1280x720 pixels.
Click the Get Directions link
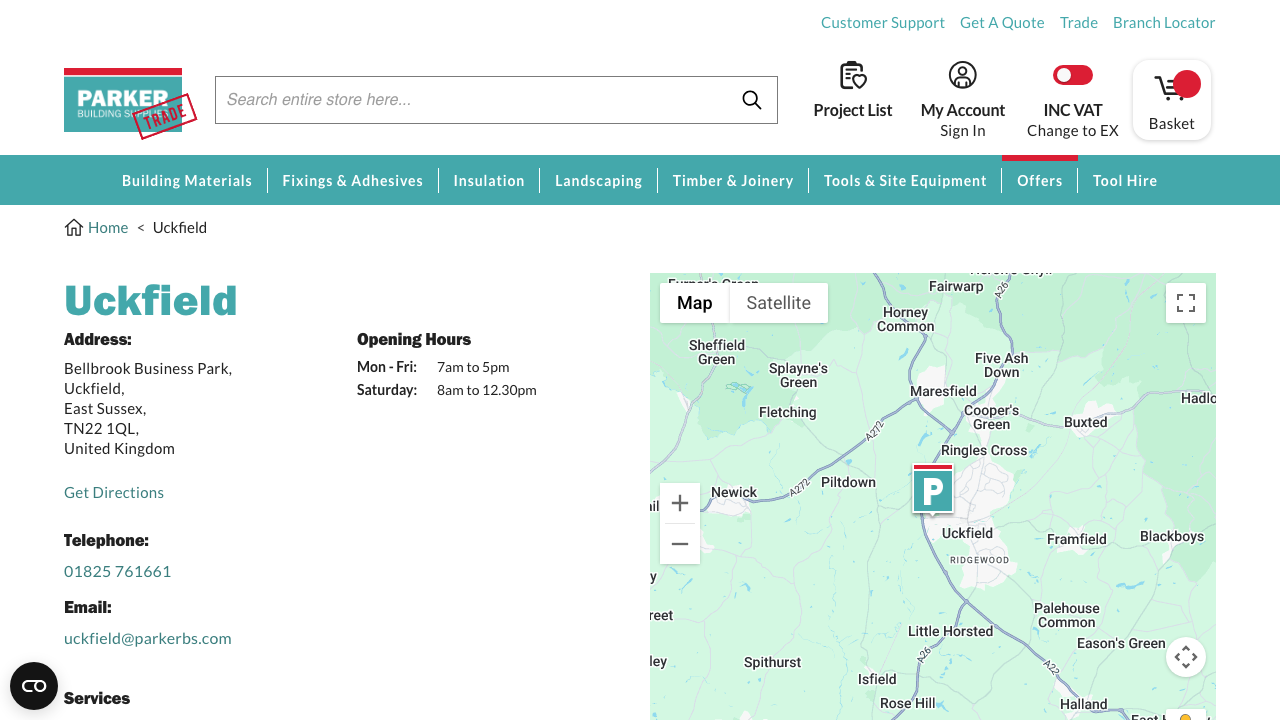[114, 493]
